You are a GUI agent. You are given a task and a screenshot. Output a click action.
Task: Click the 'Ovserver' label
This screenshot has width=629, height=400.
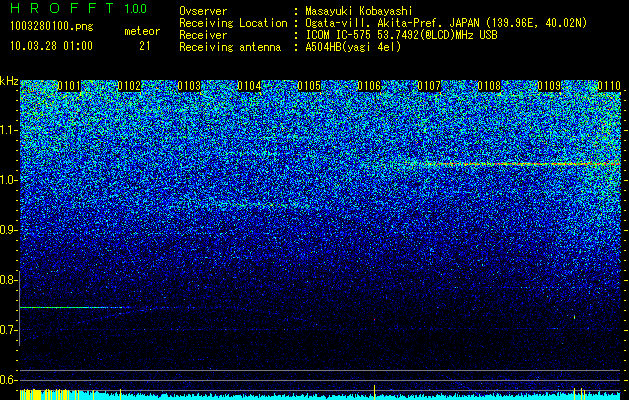[x=203, y=11]
